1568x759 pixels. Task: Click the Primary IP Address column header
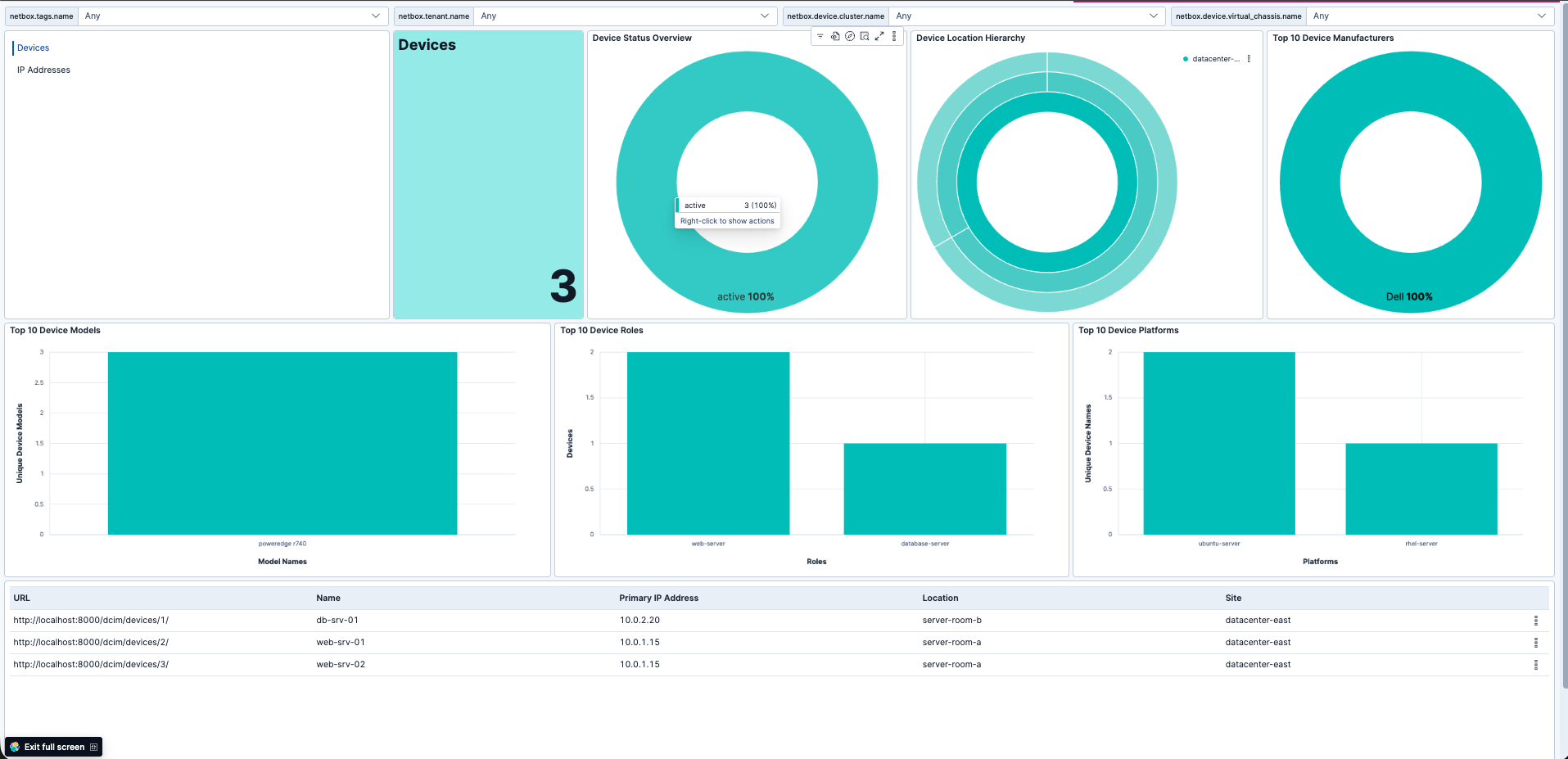(x=658, y=598)
